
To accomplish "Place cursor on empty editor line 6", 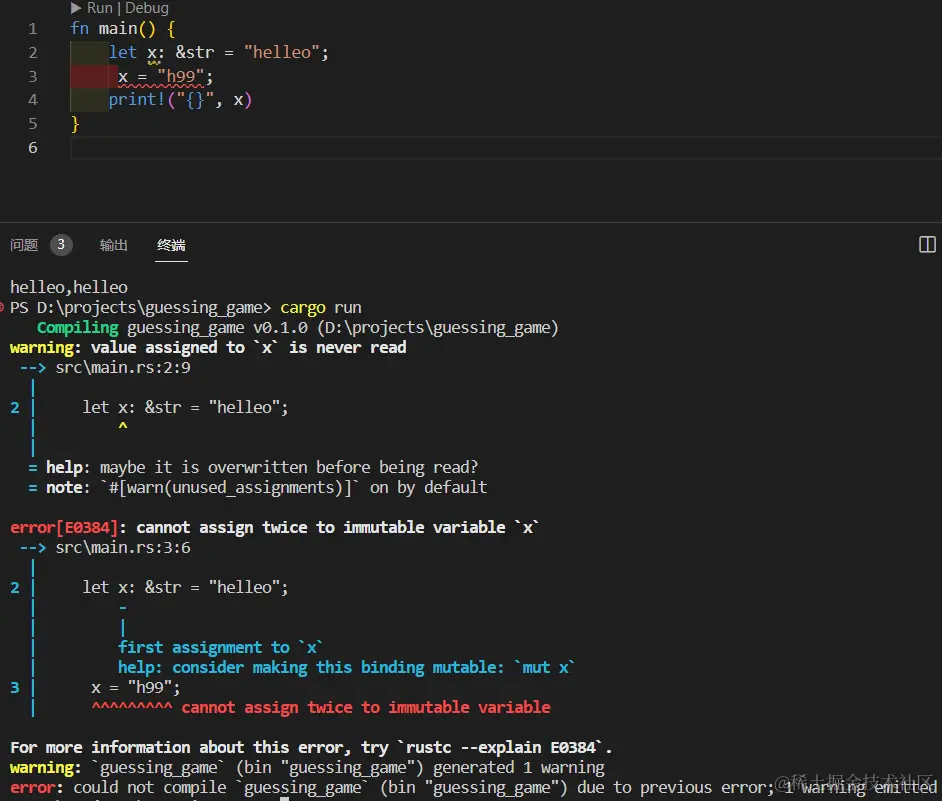I will pyautogui.click(x=505, y=148).
